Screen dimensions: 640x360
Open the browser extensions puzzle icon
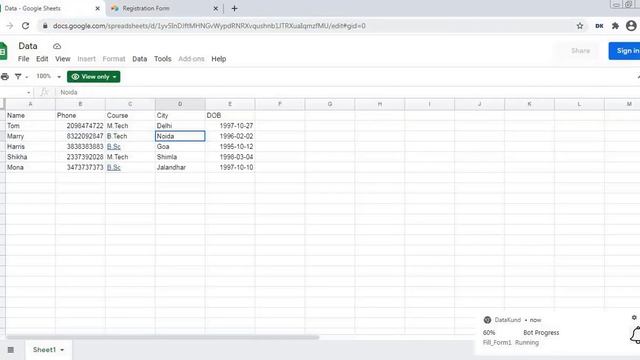pos(615,26)
